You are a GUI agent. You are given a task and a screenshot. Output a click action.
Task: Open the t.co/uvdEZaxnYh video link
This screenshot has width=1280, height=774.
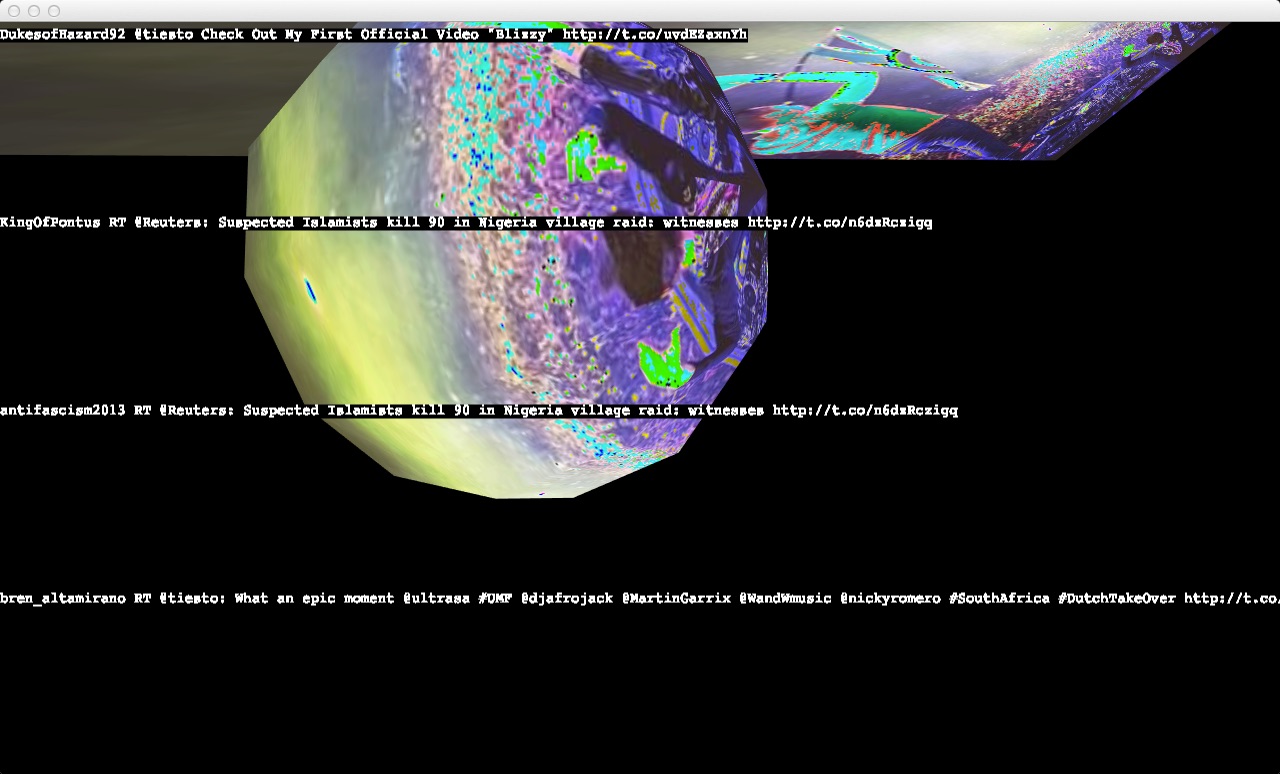coord(654,35)
